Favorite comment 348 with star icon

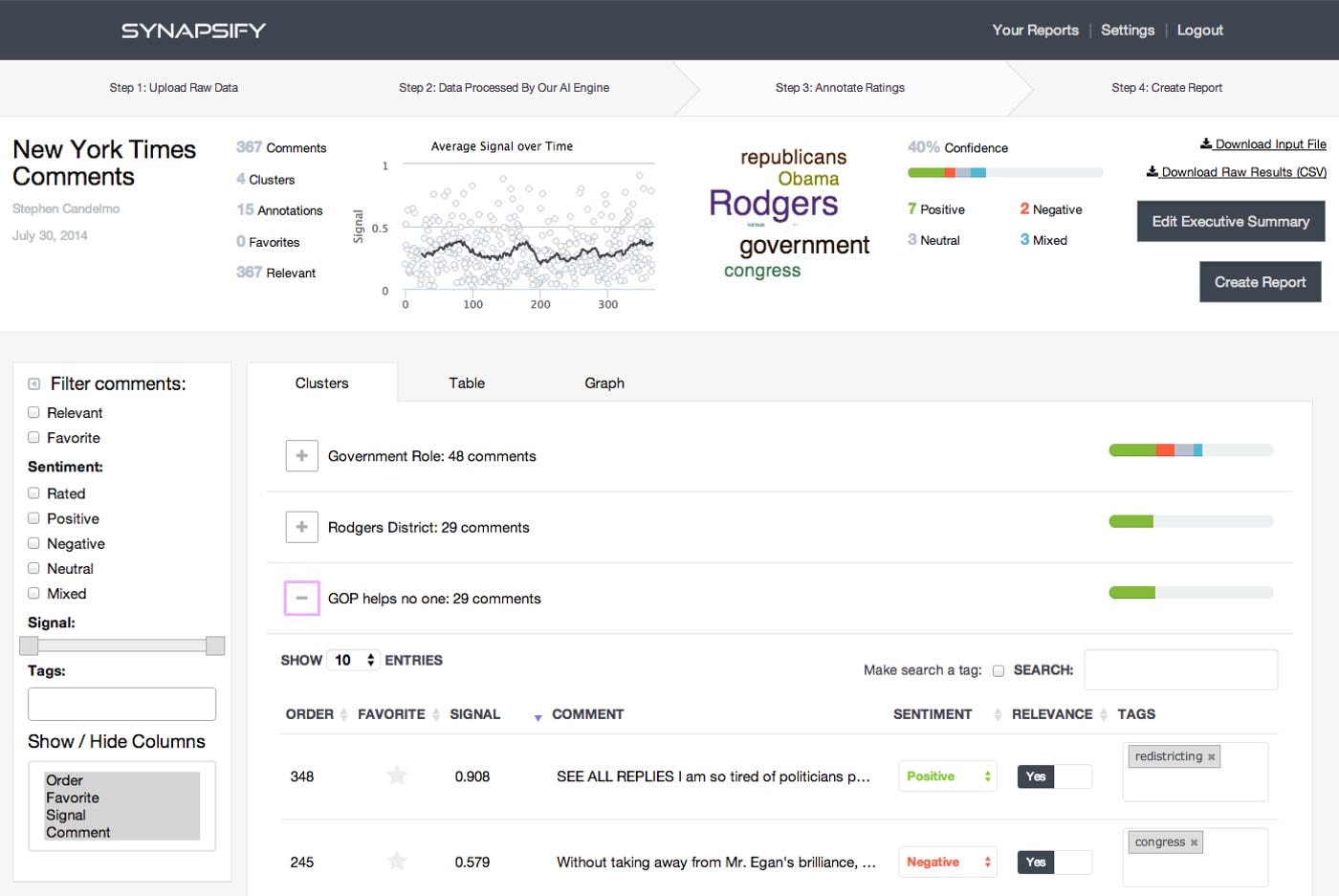(397, 776)
